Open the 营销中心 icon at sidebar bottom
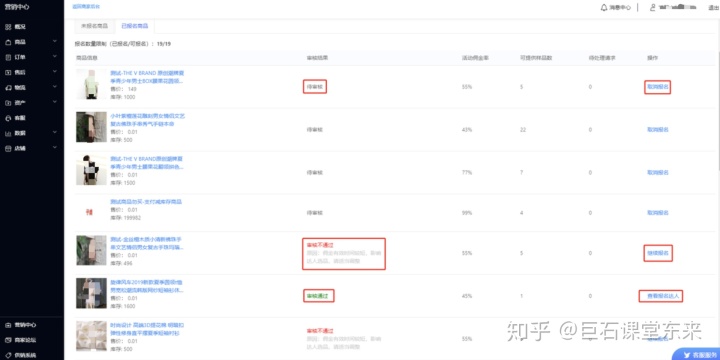Viewport: 720px width, 360px height. pyautogui.click(x=8, y=325)
